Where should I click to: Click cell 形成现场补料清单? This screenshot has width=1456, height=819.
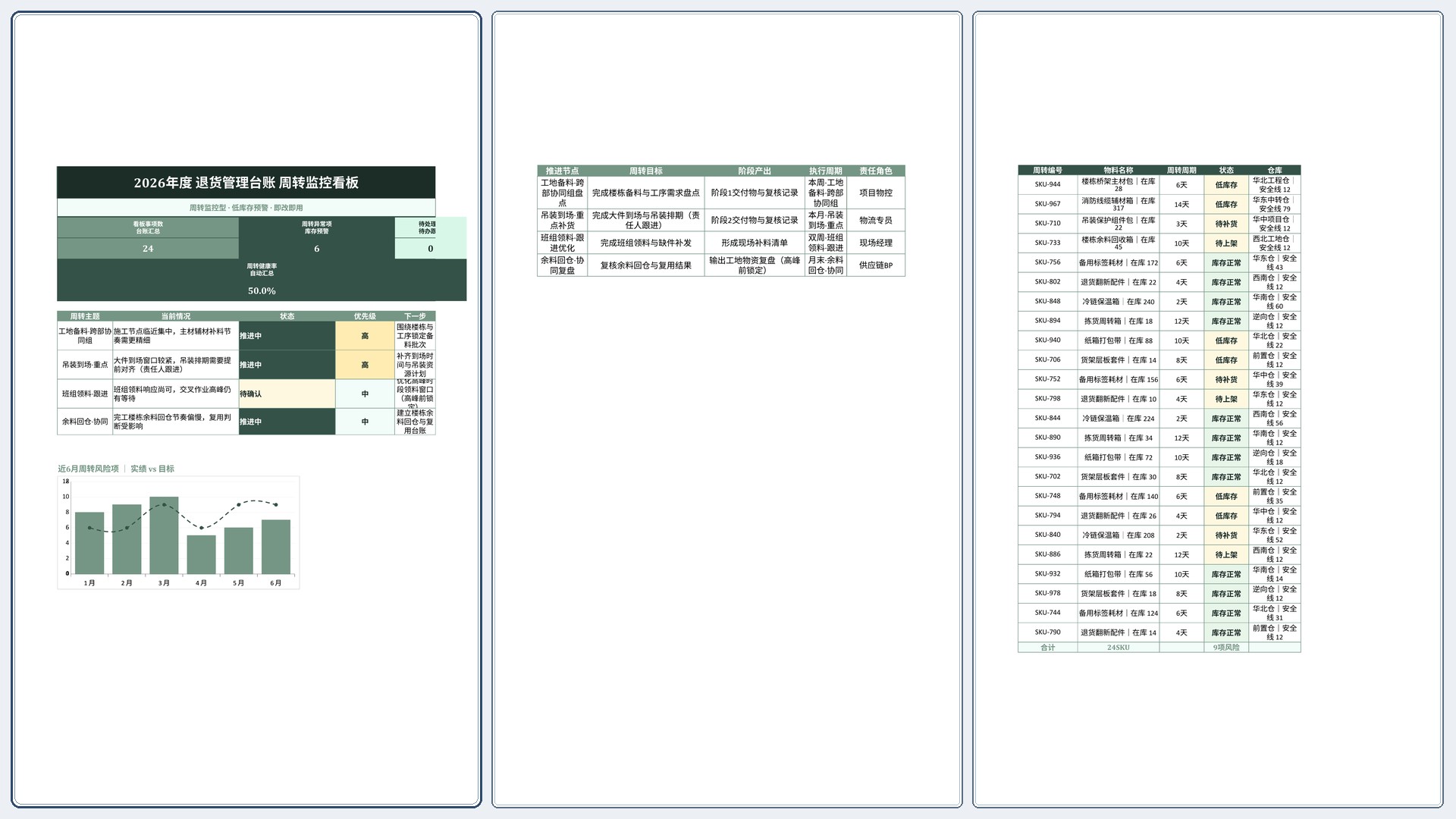click(755, 243)
